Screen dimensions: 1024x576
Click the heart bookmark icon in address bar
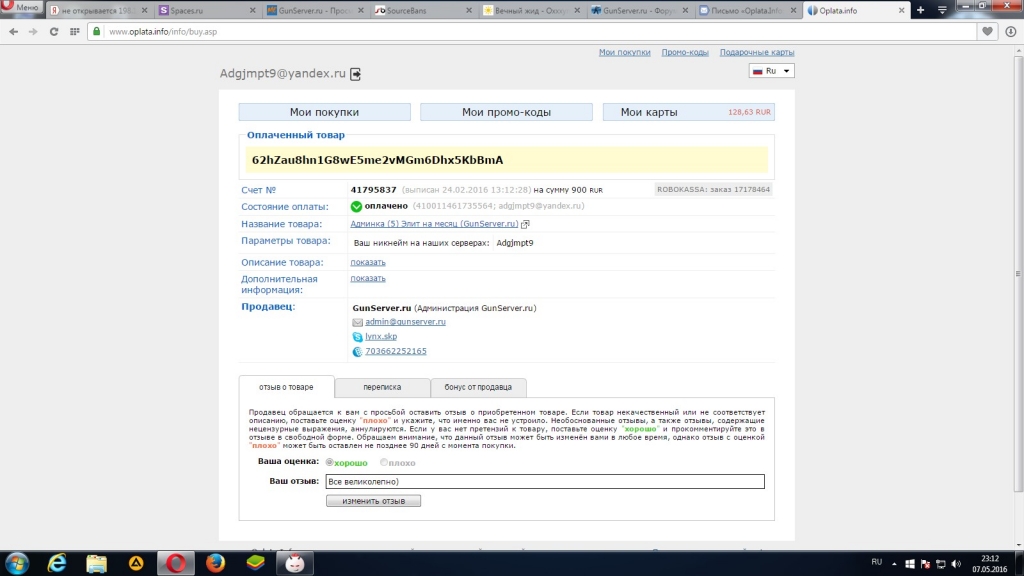pyautogui.click(x=986, y=31)
